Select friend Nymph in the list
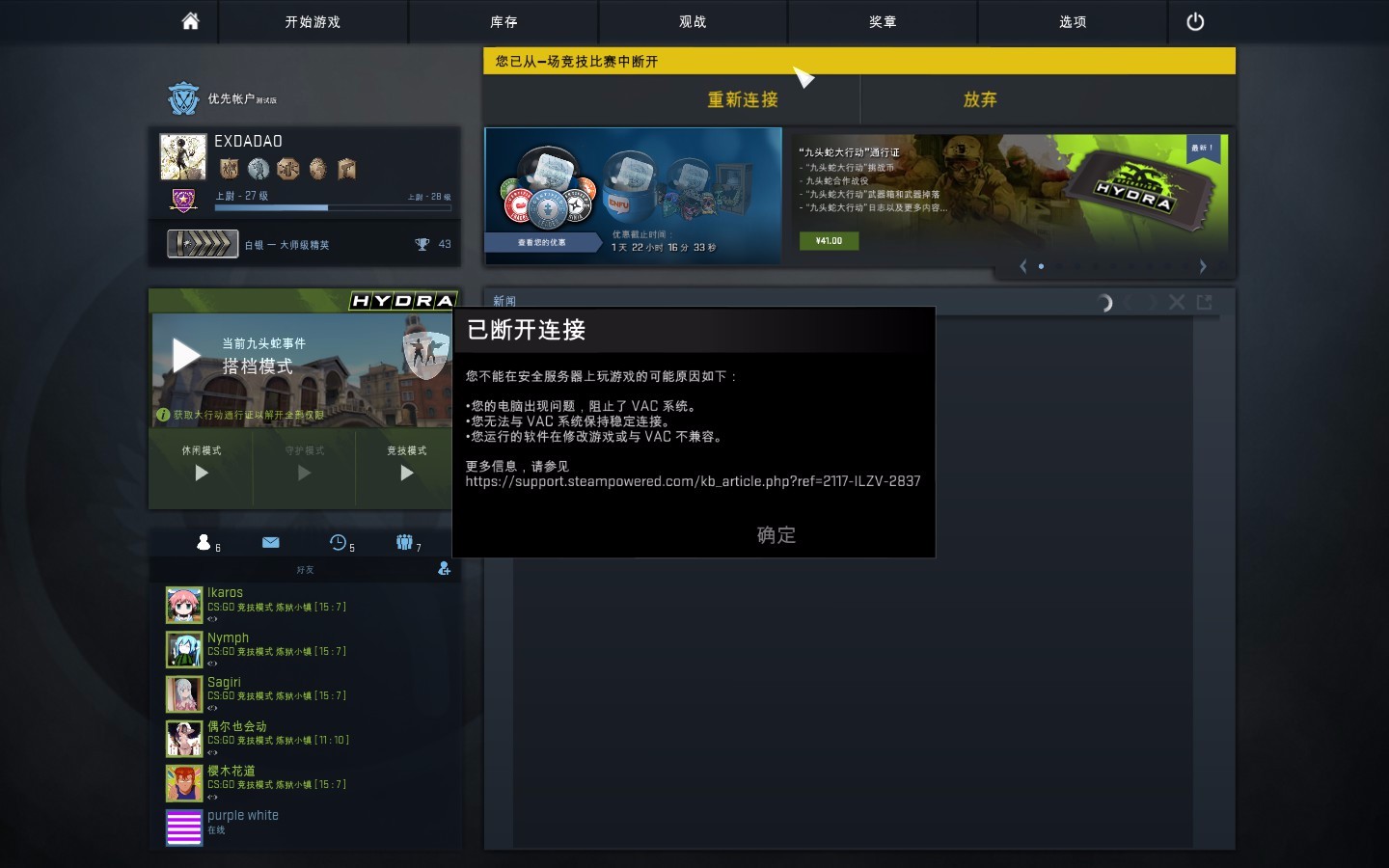Viewport: 1389px width, 868px height. 304,649
